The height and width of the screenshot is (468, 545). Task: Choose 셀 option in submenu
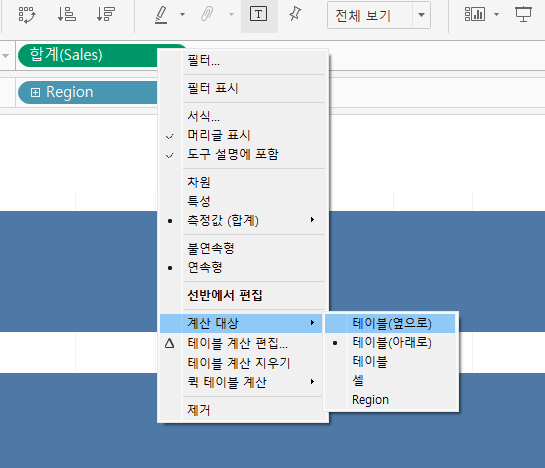(390, 381)
